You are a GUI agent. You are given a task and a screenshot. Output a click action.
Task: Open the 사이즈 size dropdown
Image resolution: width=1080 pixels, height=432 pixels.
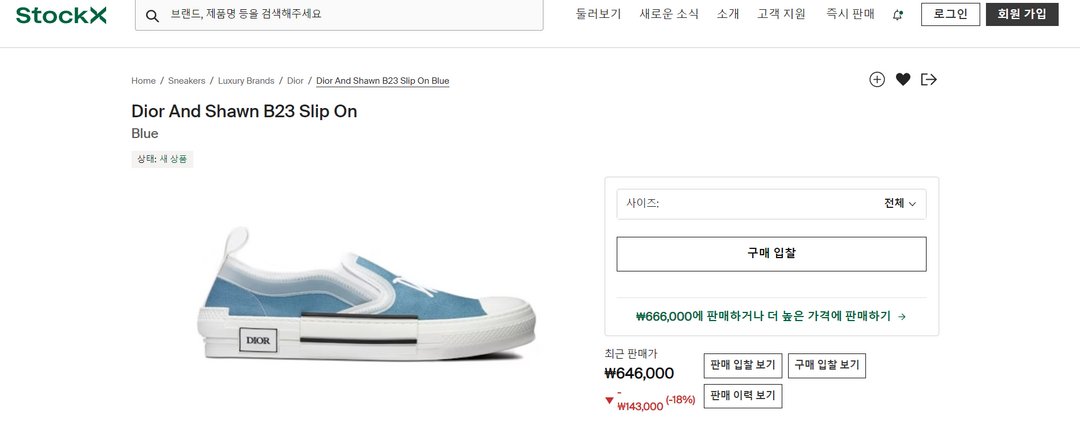tap(771, 203)
